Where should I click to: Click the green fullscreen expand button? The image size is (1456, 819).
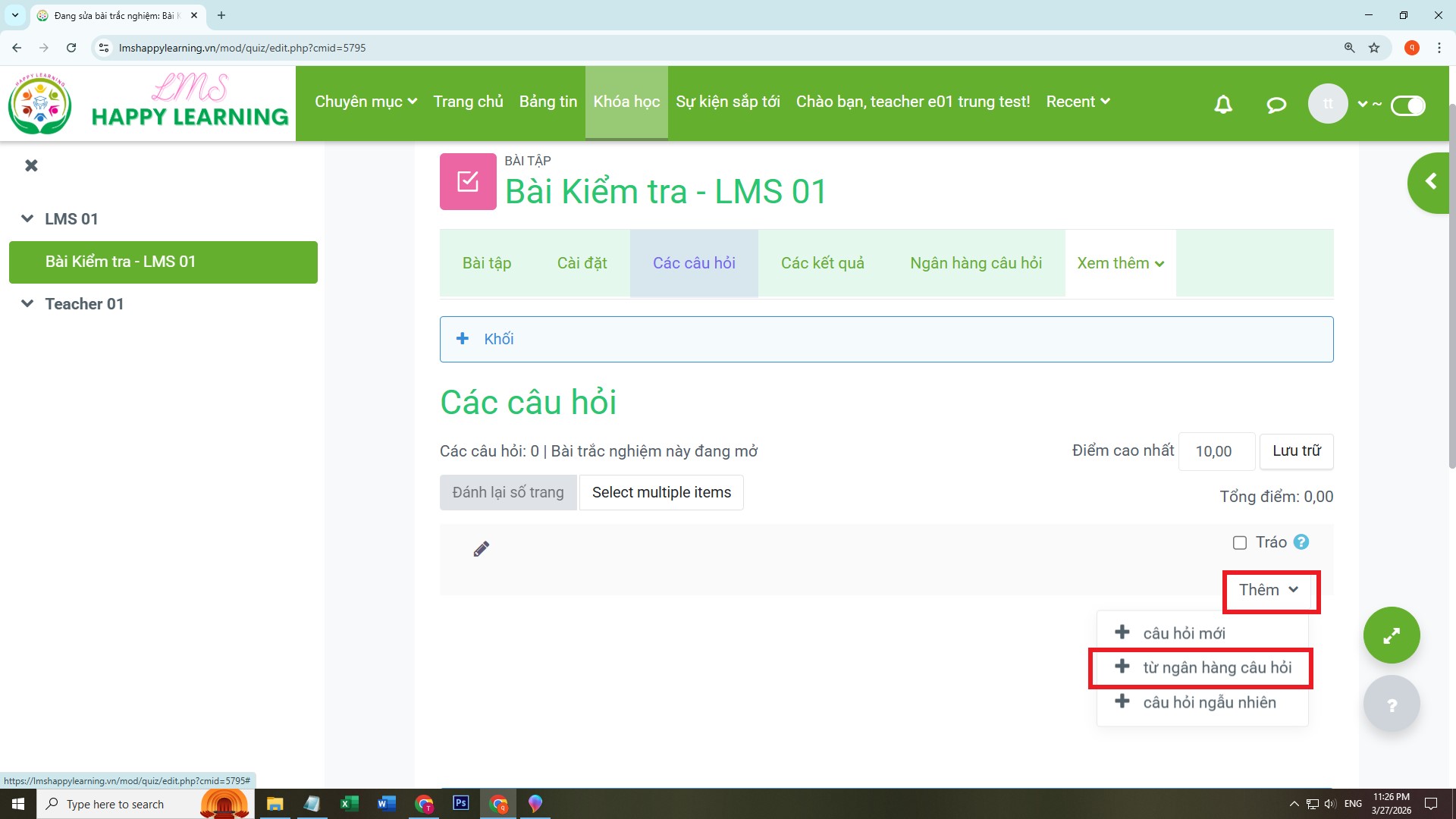[1392, 635]
